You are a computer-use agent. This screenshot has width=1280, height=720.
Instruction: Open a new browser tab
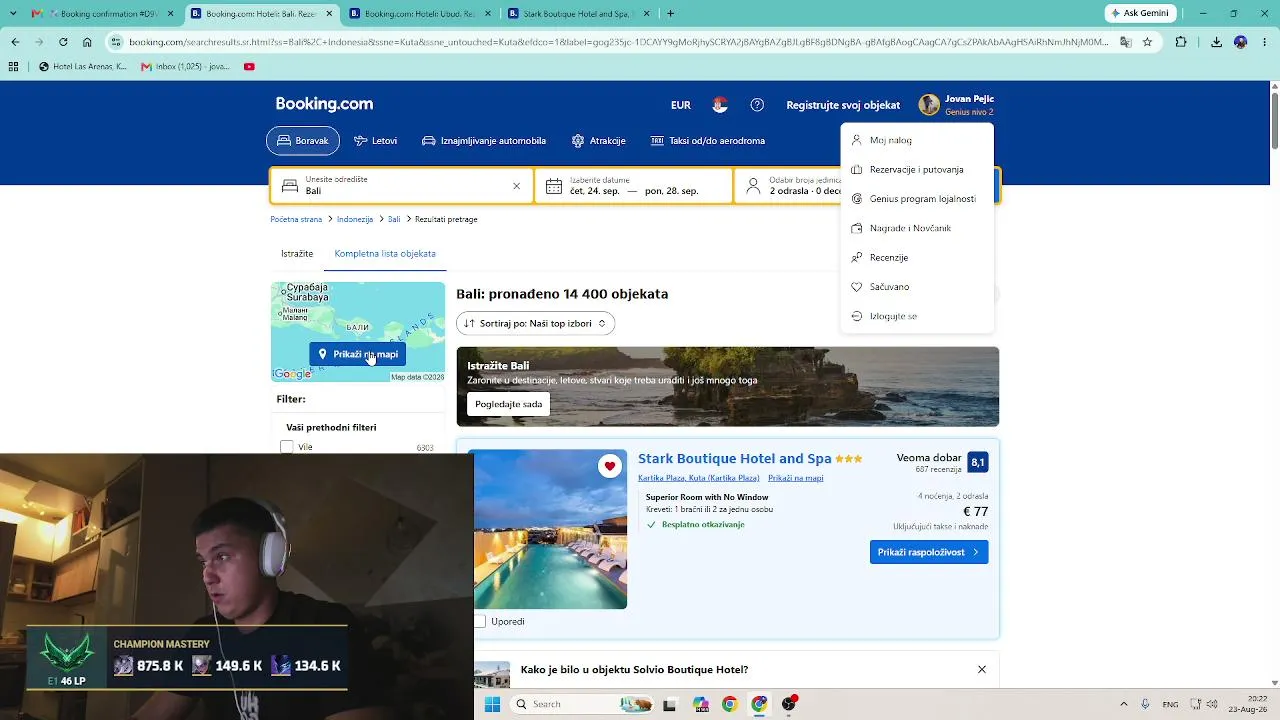tap(670, 14)
